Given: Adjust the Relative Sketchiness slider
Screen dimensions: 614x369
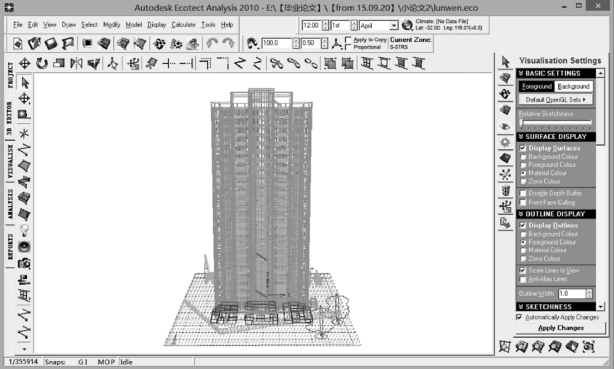Looking at the screenshot, I should (x=555, y=123).
